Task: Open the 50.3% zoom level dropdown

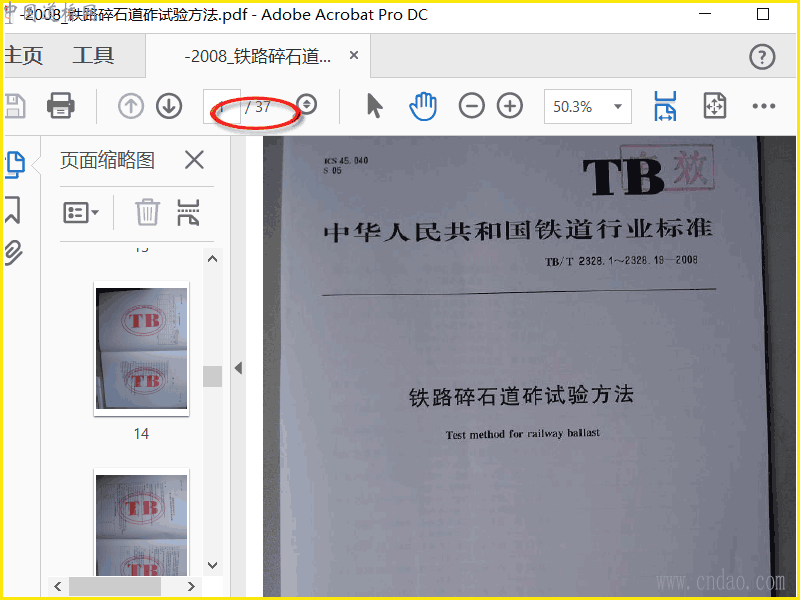Action: (x=588, y=107)
